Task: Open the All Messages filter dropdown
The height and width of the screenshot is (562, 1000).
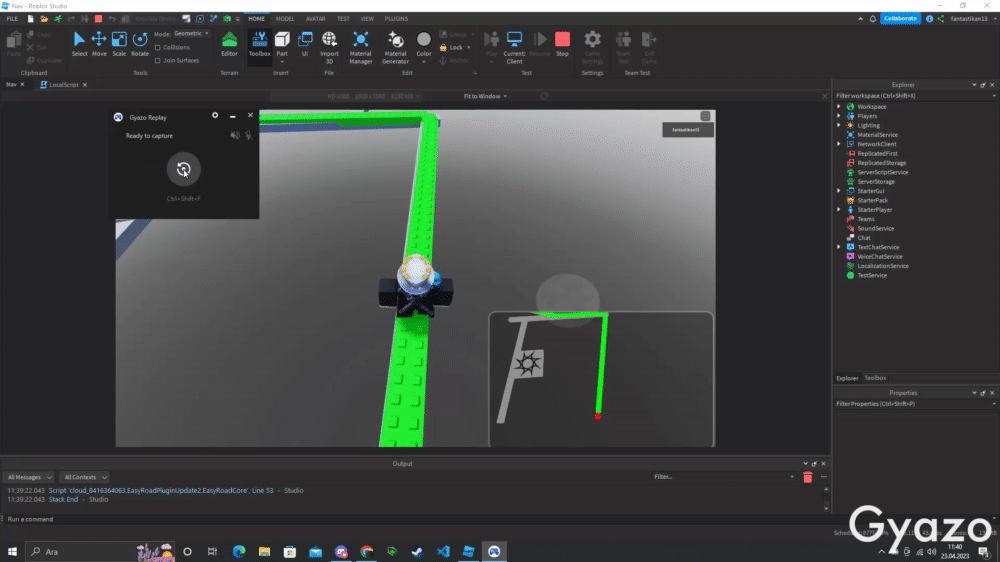Action: (29, 477)
